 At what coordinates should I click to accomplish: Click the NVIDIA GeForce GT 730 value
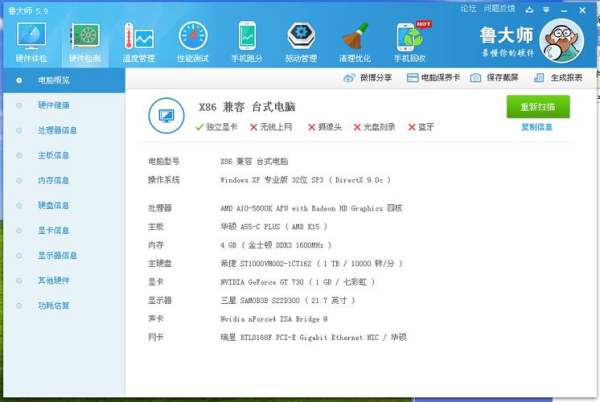(298, 282)
